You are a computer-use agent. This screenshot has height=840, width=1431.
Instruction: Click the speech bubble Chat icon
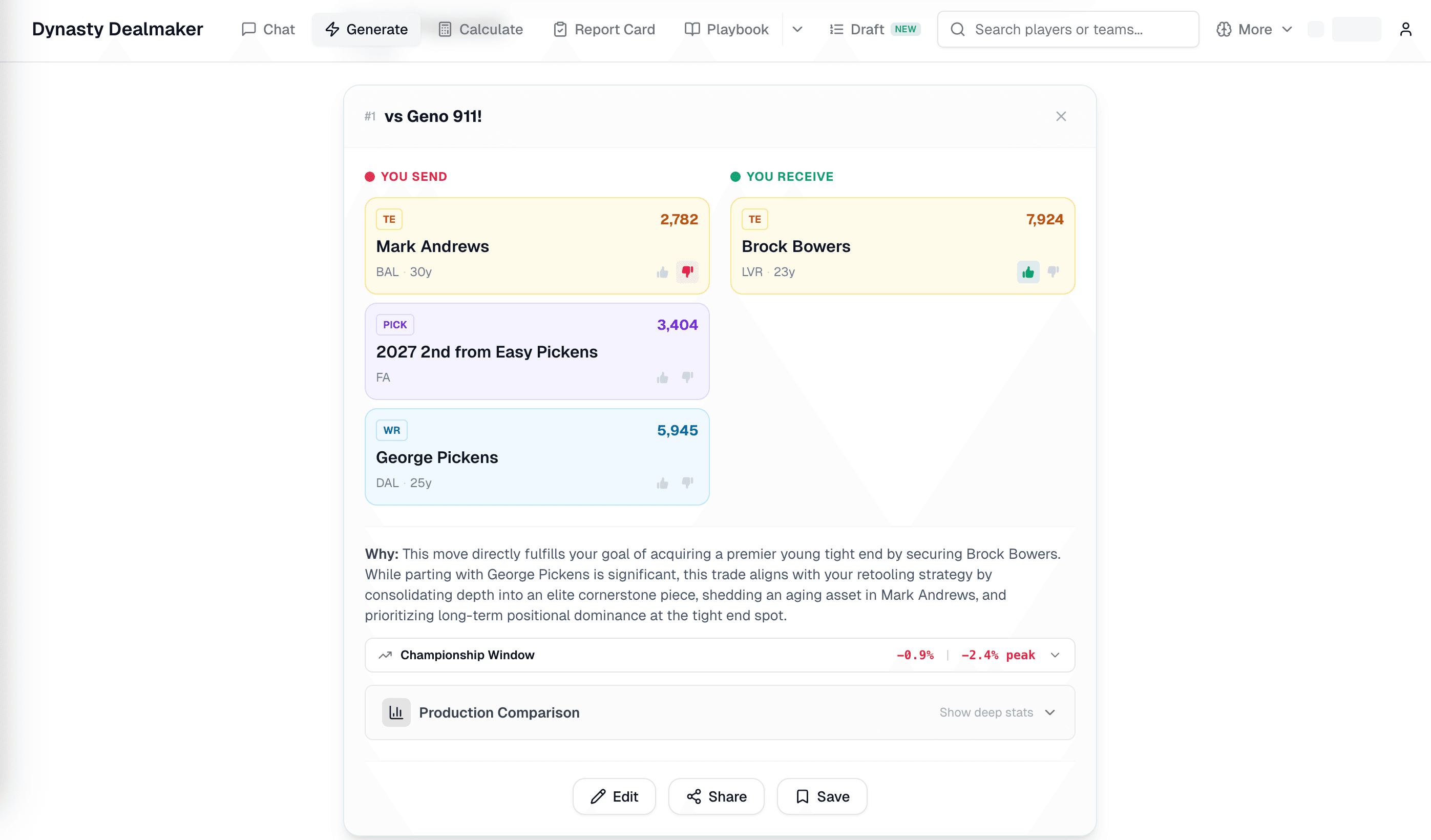[248, 29]
